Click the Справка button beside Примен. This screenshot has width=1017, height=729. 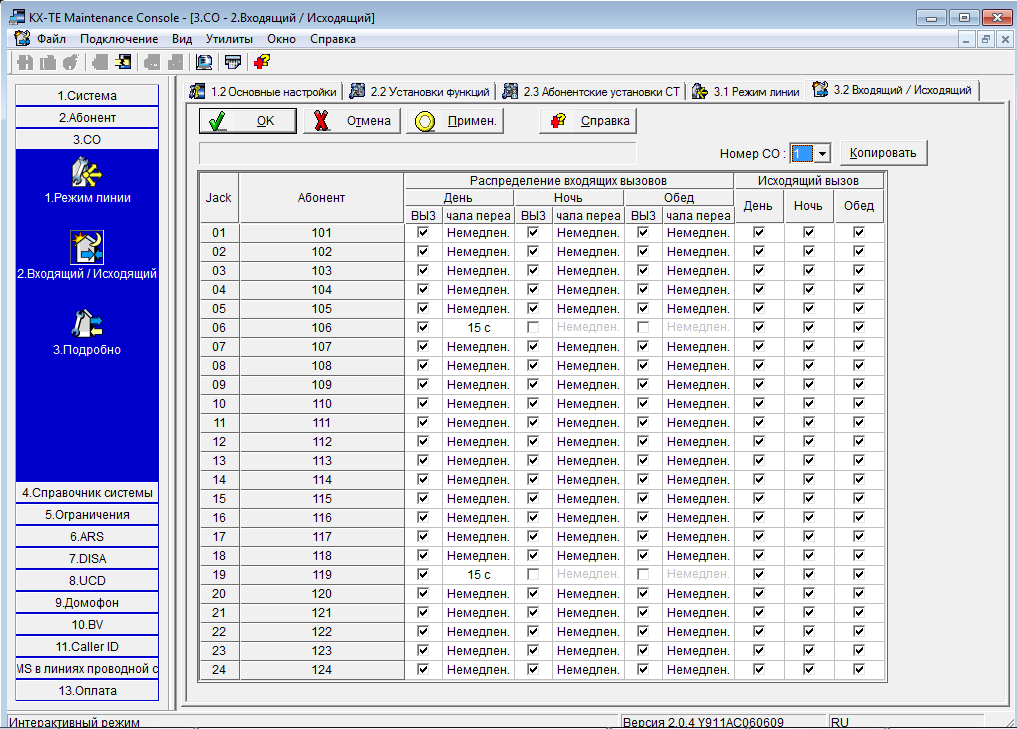coord(588,121)
